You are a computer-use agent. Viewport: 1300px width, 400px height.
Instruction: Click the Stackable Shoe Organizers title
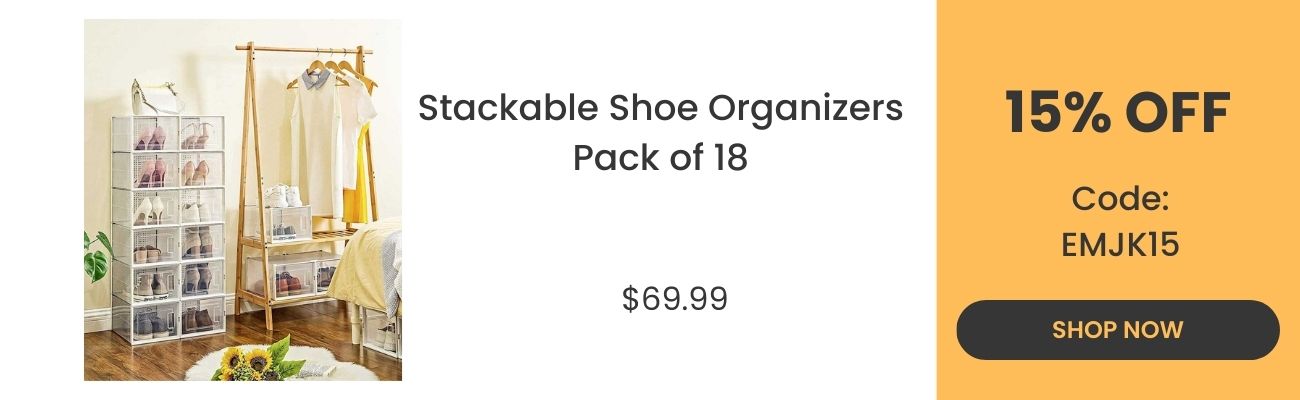[x=660, y=108]
